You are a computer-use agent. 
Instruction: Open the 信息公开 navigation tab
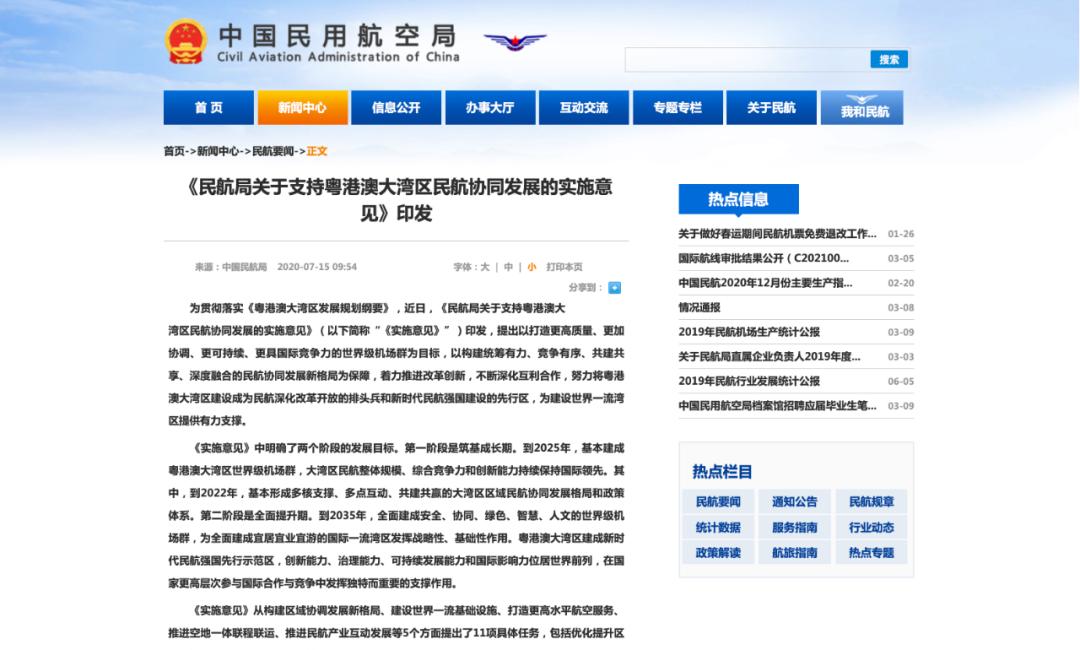396,108
